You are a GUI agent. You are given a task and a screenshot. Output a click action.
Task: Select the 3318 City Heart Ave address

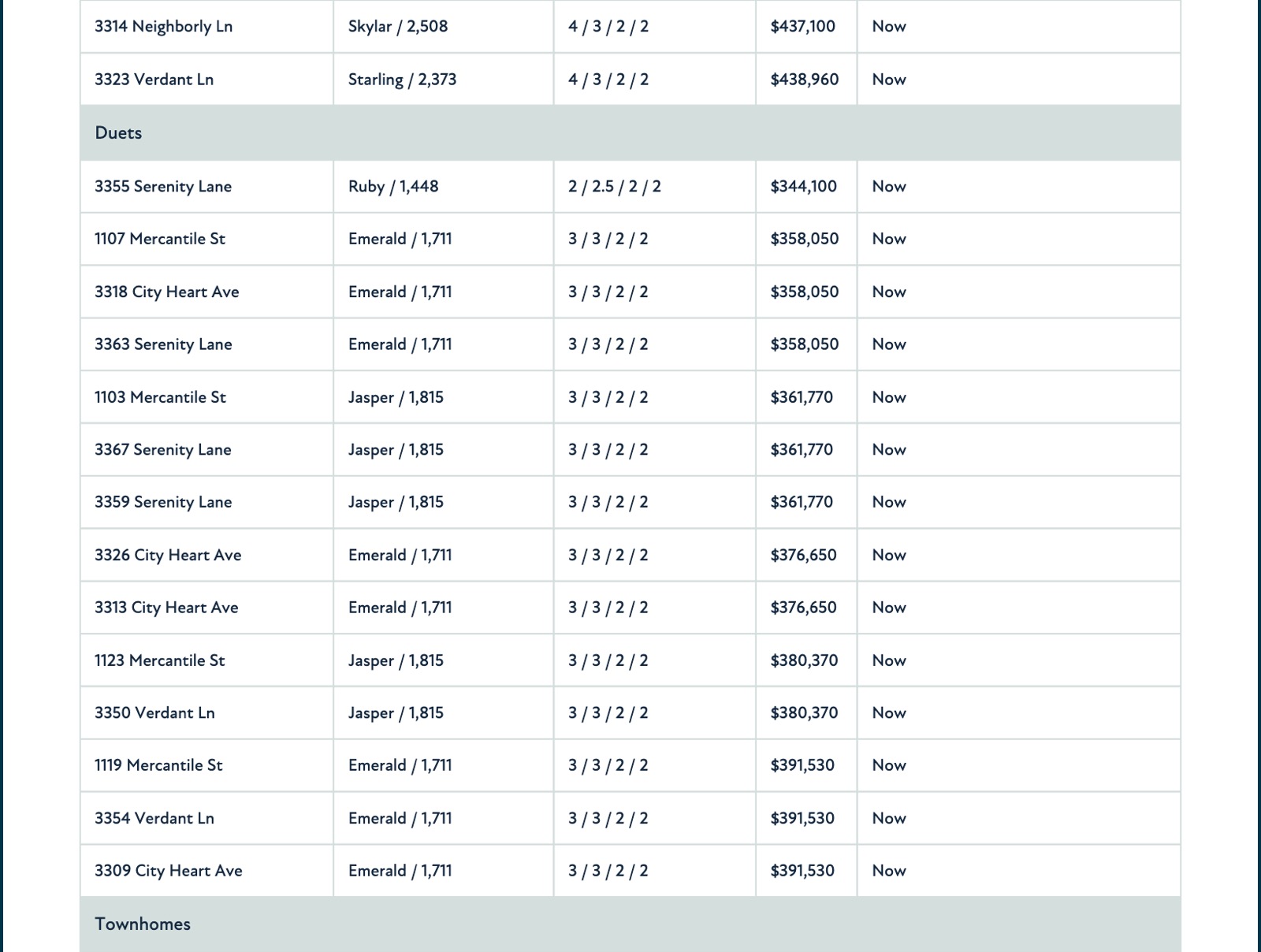click(166, 292)
